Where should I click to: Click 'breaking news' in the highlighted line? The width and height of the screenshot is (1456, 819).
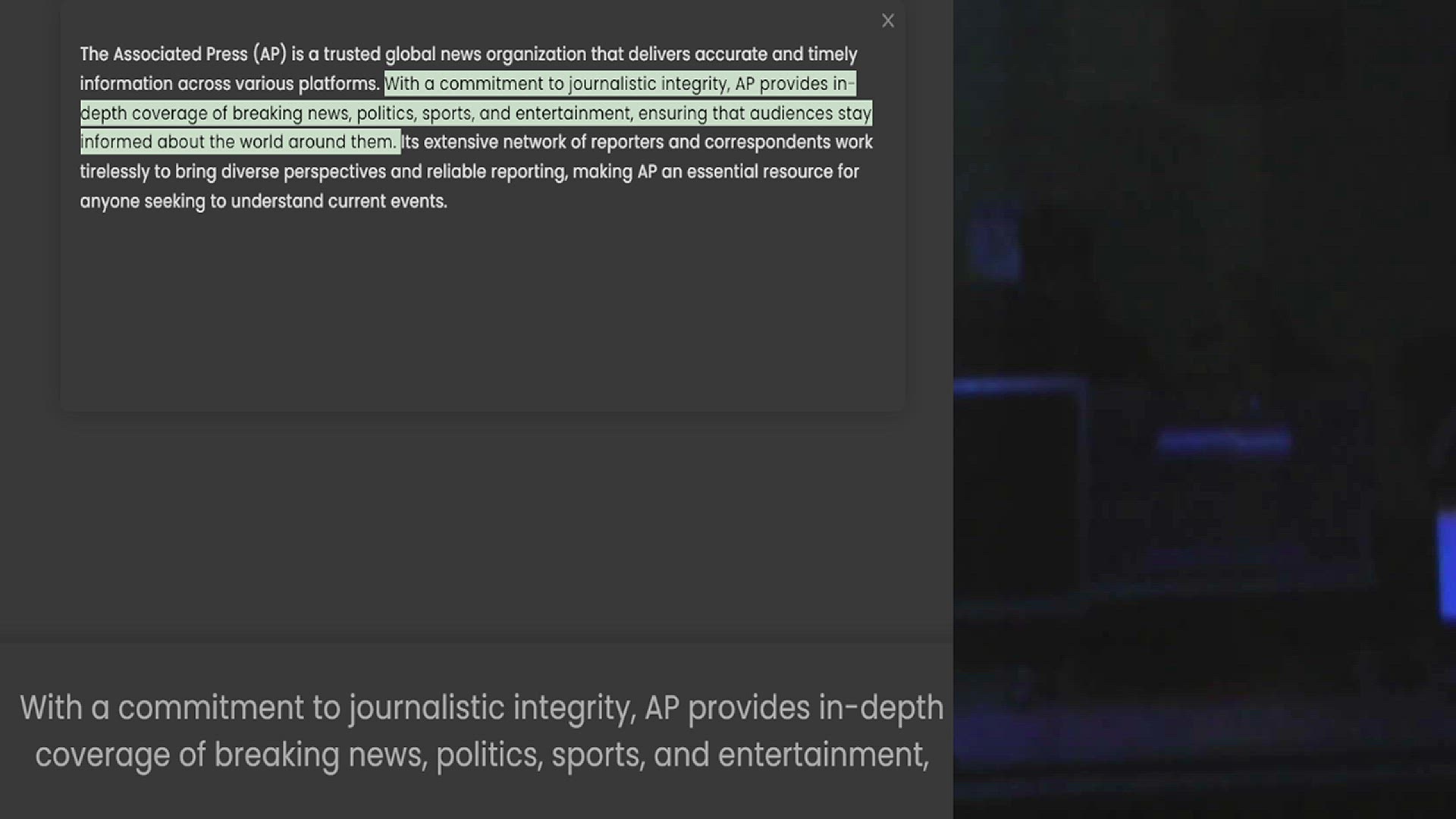[290, 114]
